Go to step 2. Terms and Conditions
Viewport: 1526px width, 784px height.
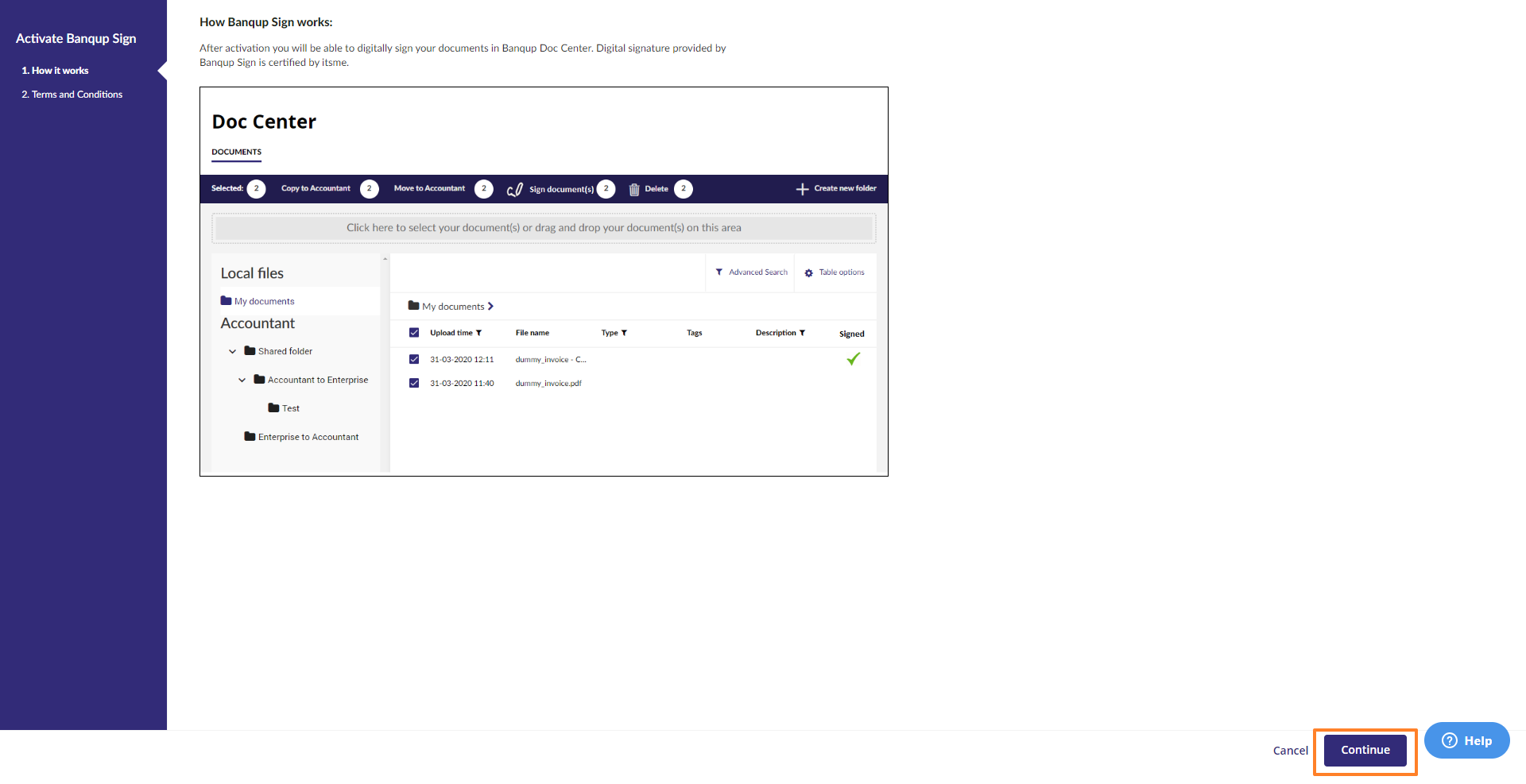click(72, 95)
